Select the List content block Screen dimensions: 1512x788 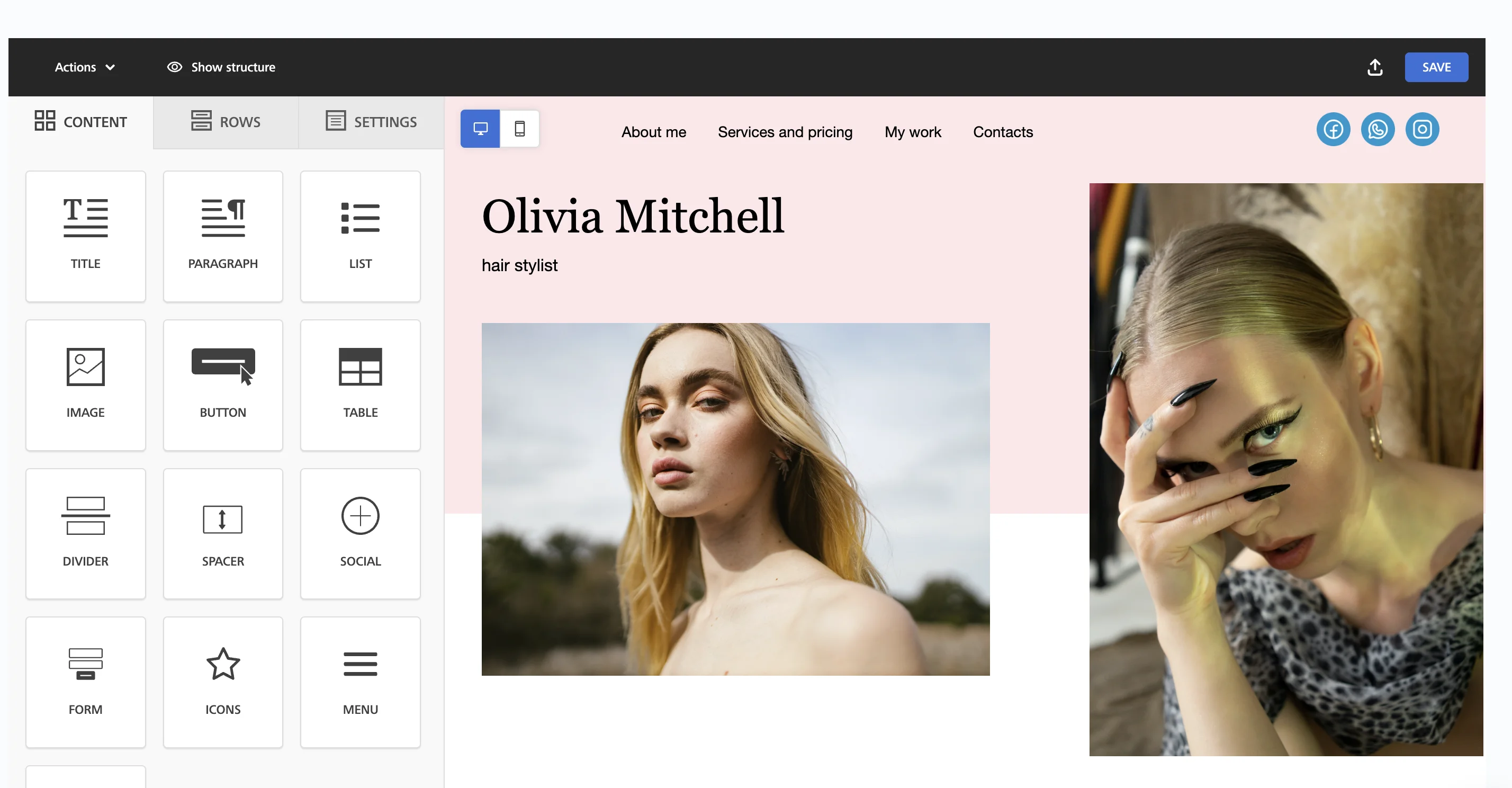360,236
